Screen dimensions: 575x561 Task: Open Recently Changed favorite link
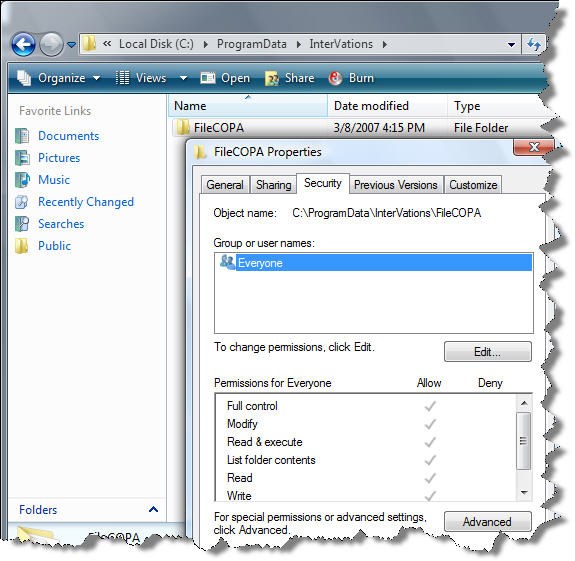tap(86, 202)
